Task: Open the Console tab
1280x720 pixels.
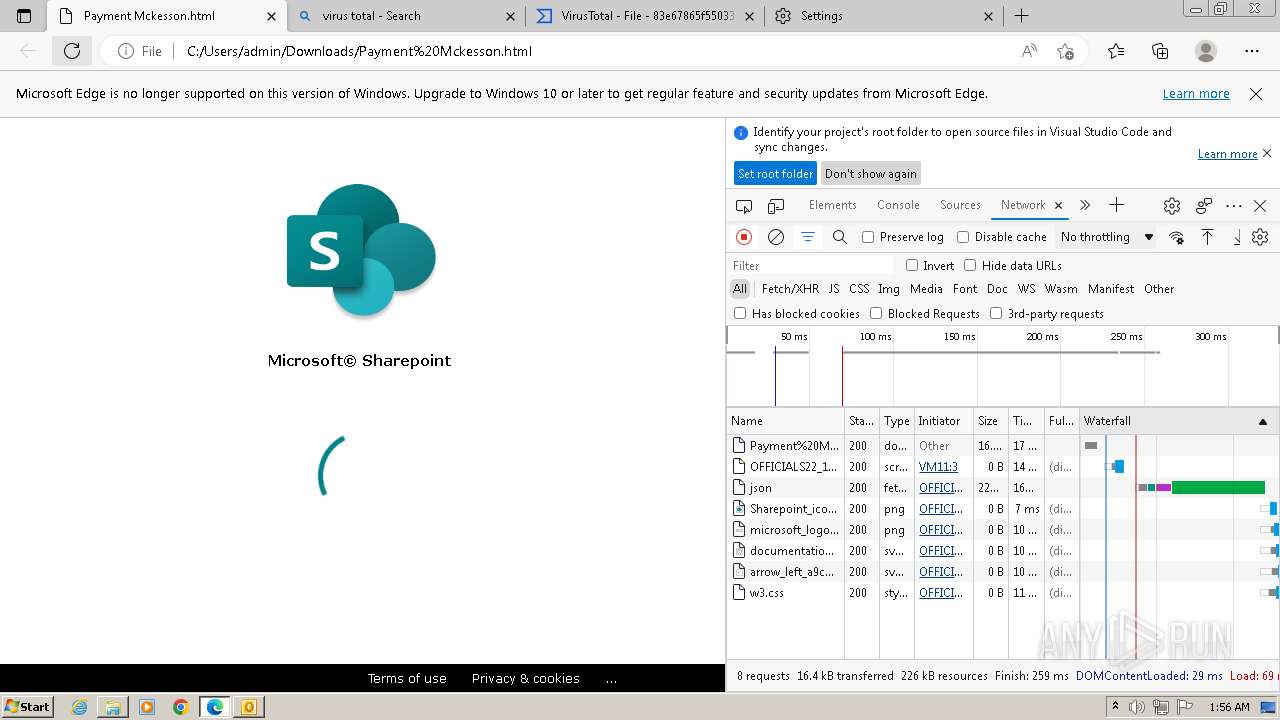Action: pyautogui.click(x=898, y=205)
